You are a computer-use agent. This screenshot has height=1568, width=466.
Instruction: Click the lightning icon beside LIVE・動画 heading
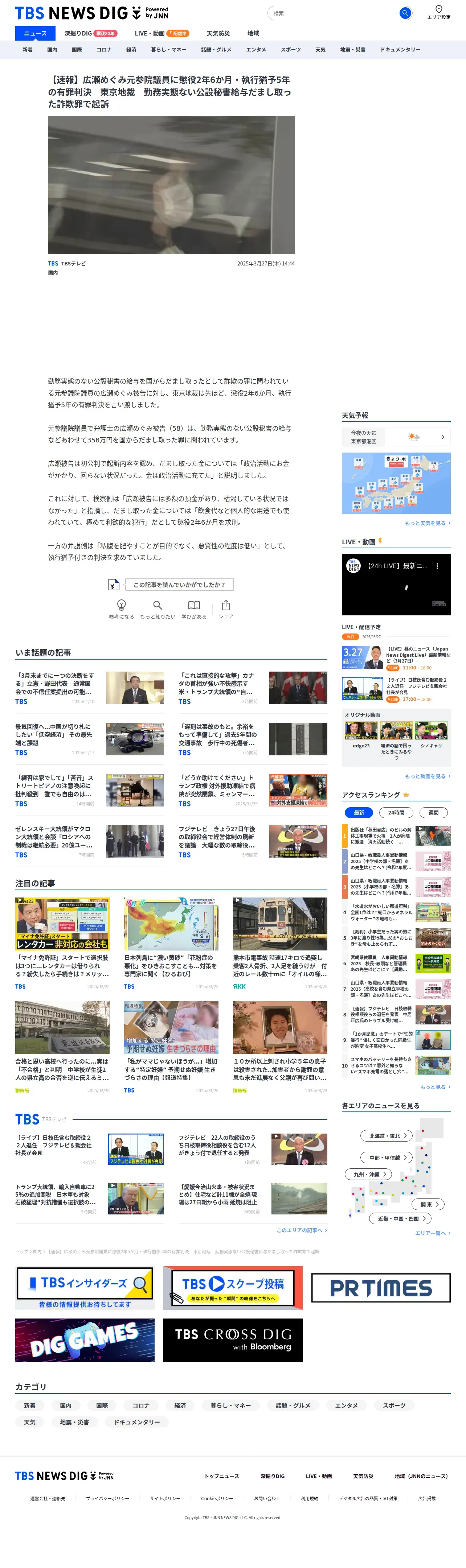[x=380, y=541]
